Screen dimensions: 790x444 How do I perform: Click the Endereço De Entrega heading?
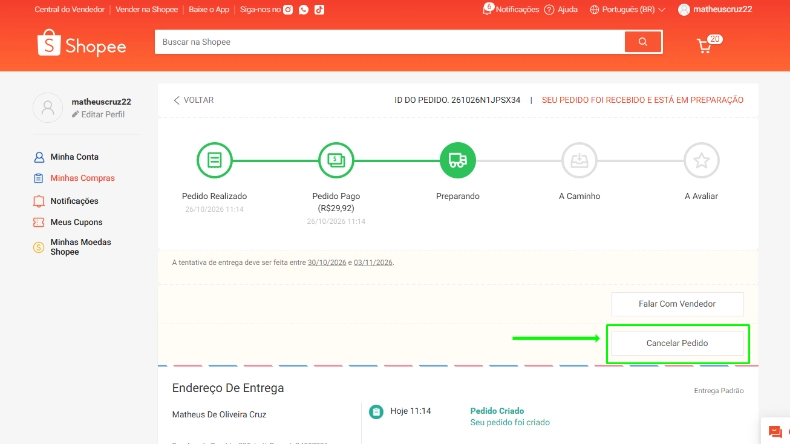click(228, 388)
